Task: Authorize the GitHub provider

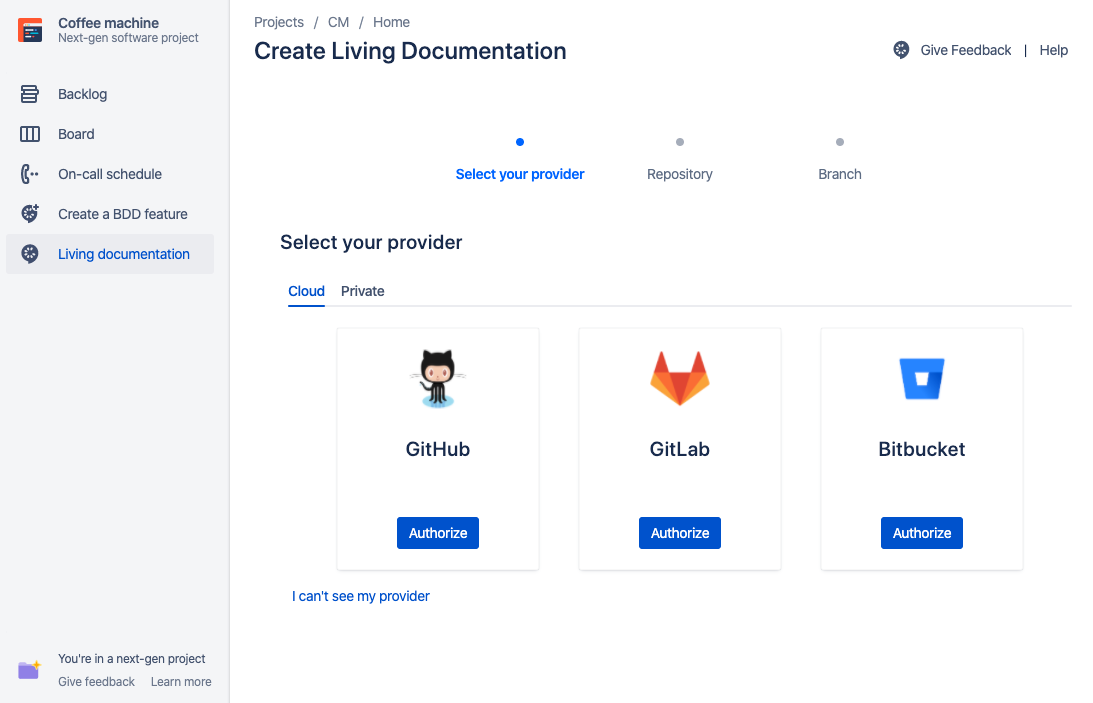Action: tap(438, 533)
